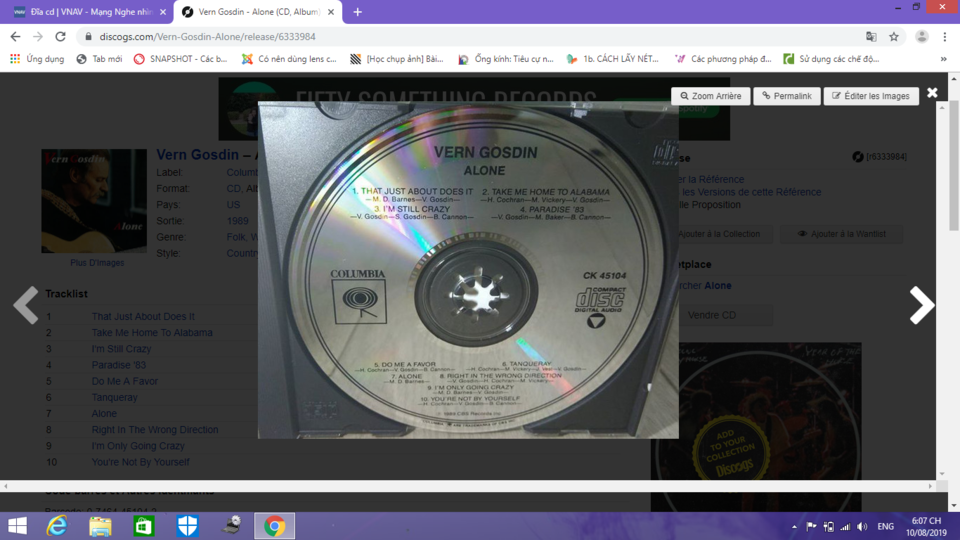The height and width of the screenshot is (540, 960).
Task: Close the image lightbox with the X
Action: click(x=932, y=92)
